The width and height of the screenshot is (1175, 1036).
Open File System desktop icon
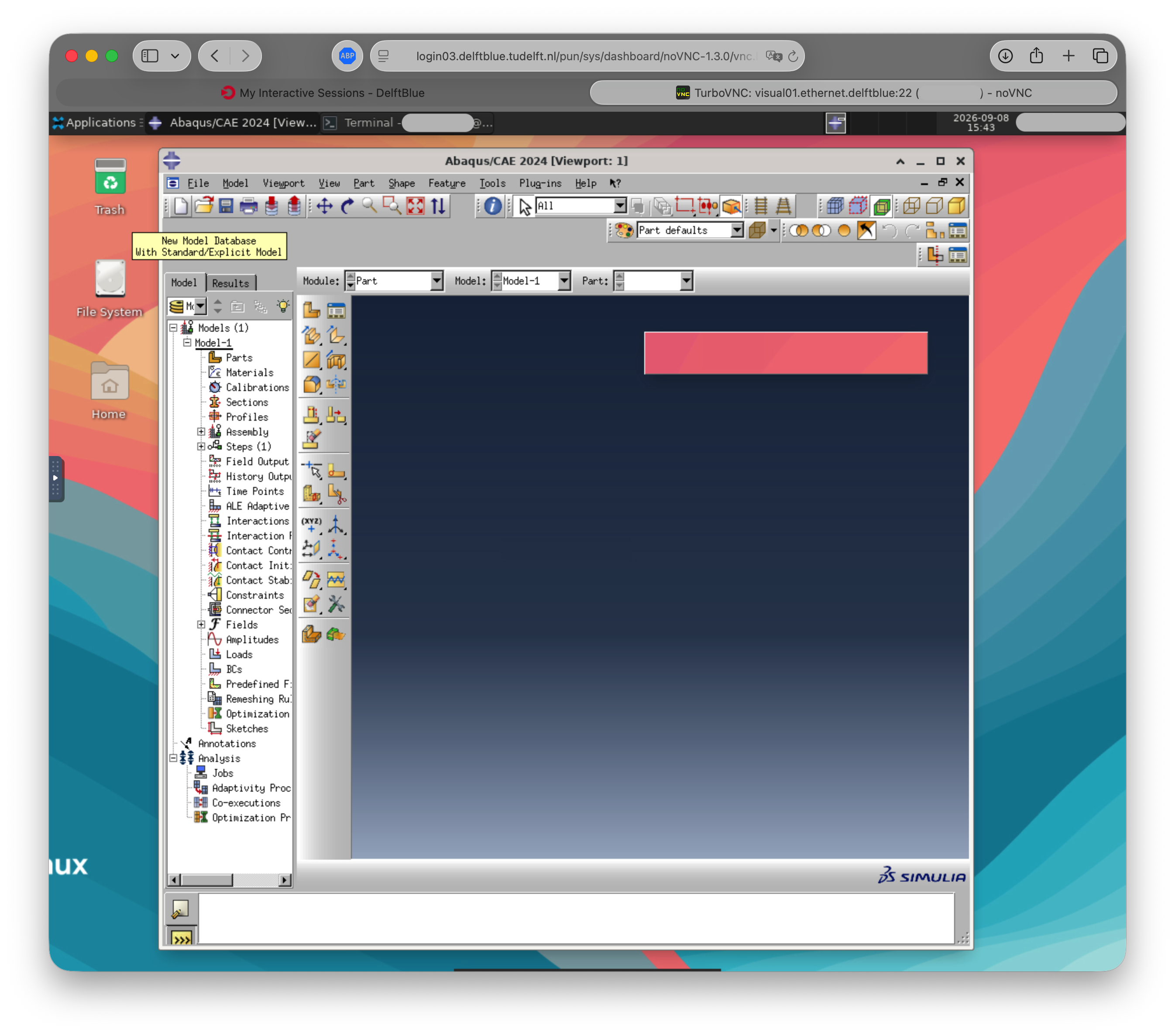tap(109, 288)
